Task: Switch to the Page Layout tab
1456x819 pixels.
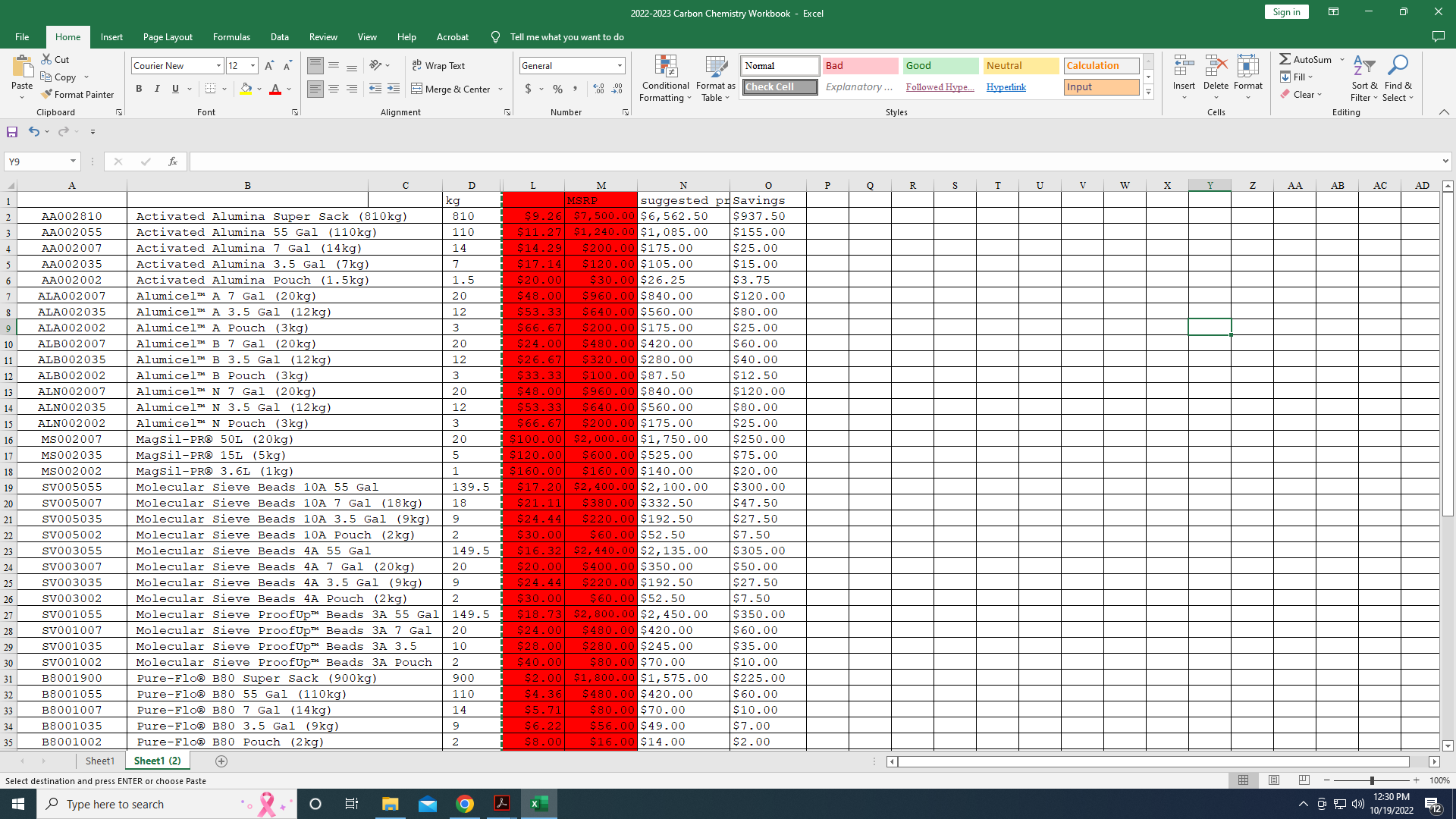Action: (x=168, y=36)
